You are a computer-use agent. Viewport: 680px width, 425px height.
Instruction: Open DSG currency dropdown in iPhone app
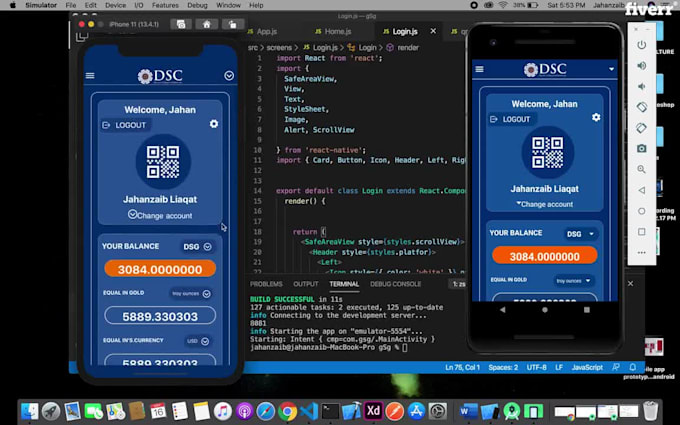point(198,247)
